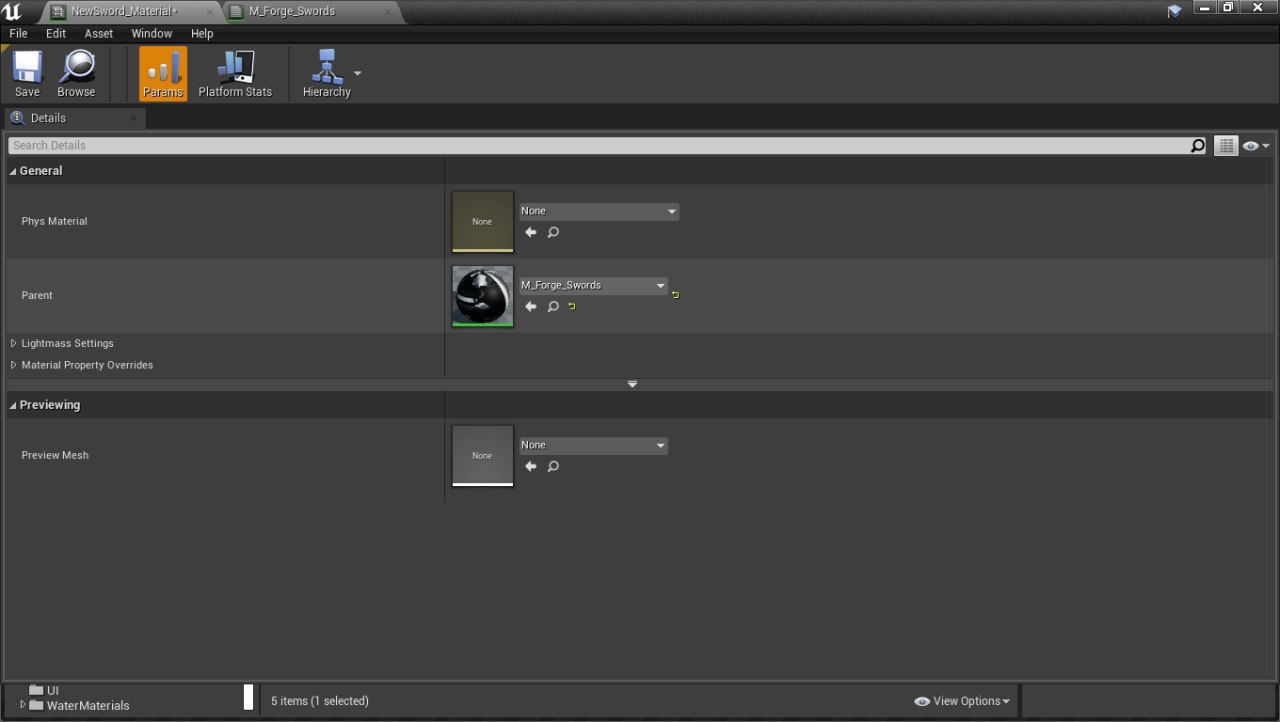Click the Preview Mesh label
The height and width of the screenshot is (722, 1280).
click(55, 455)
